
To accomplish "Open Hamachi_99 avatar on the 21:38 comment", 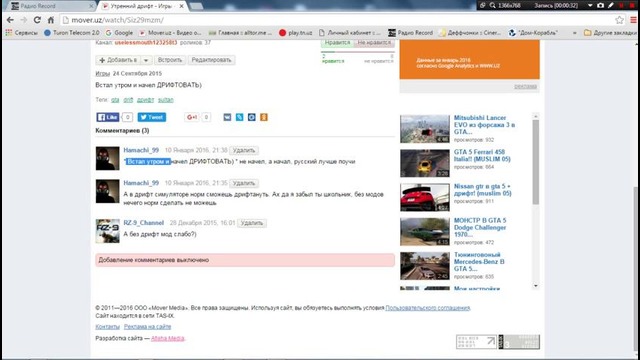I will tap(107, 158).
